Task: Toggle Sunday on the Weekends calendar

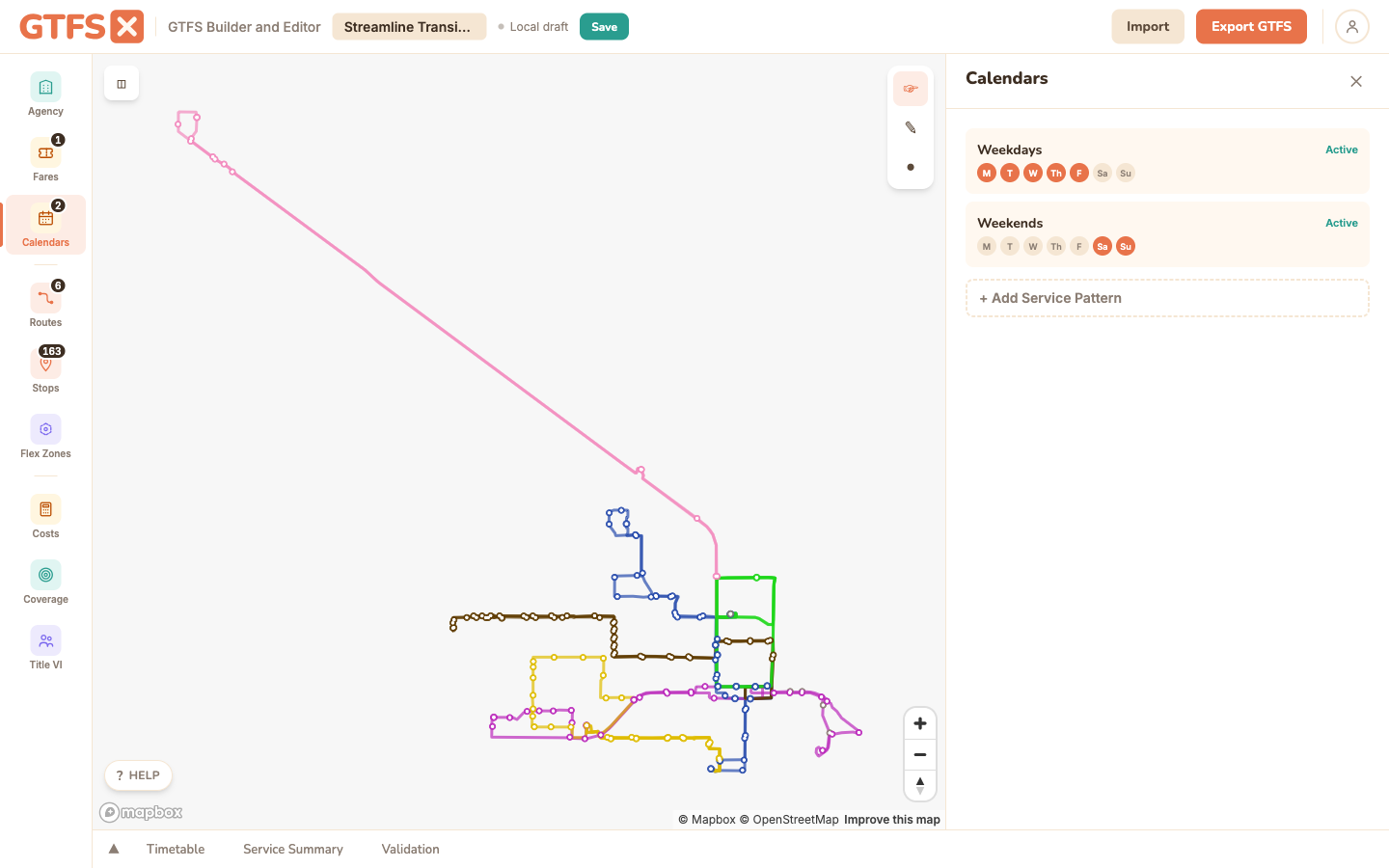Action: [1126, 247]
